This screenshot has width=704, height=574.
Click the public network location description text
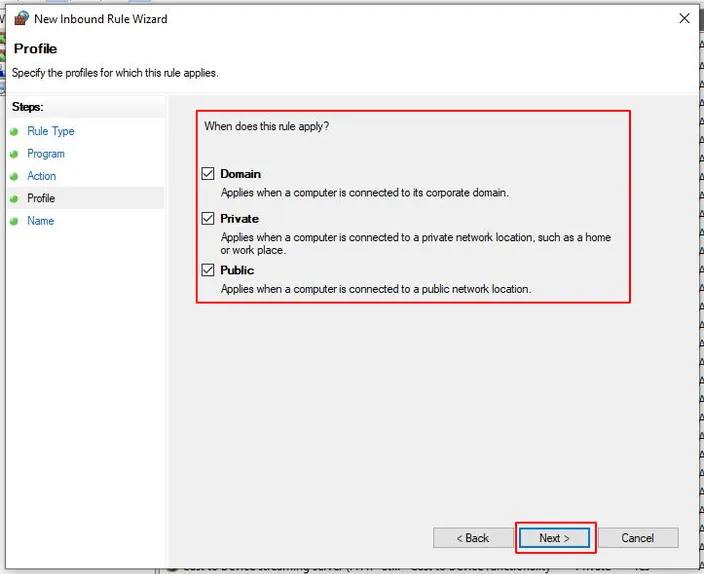[376, 289]
